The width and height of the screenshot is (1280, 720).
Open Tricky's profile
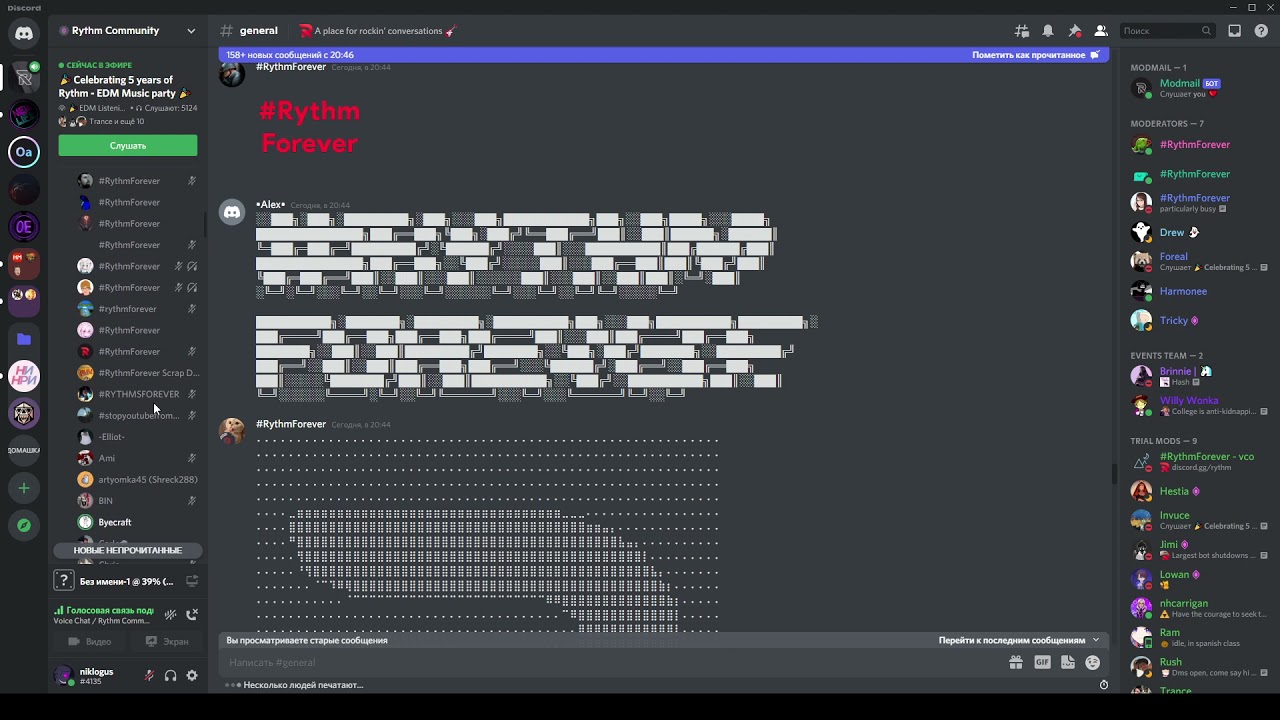pyautogui.click(x=1195, y=320)
